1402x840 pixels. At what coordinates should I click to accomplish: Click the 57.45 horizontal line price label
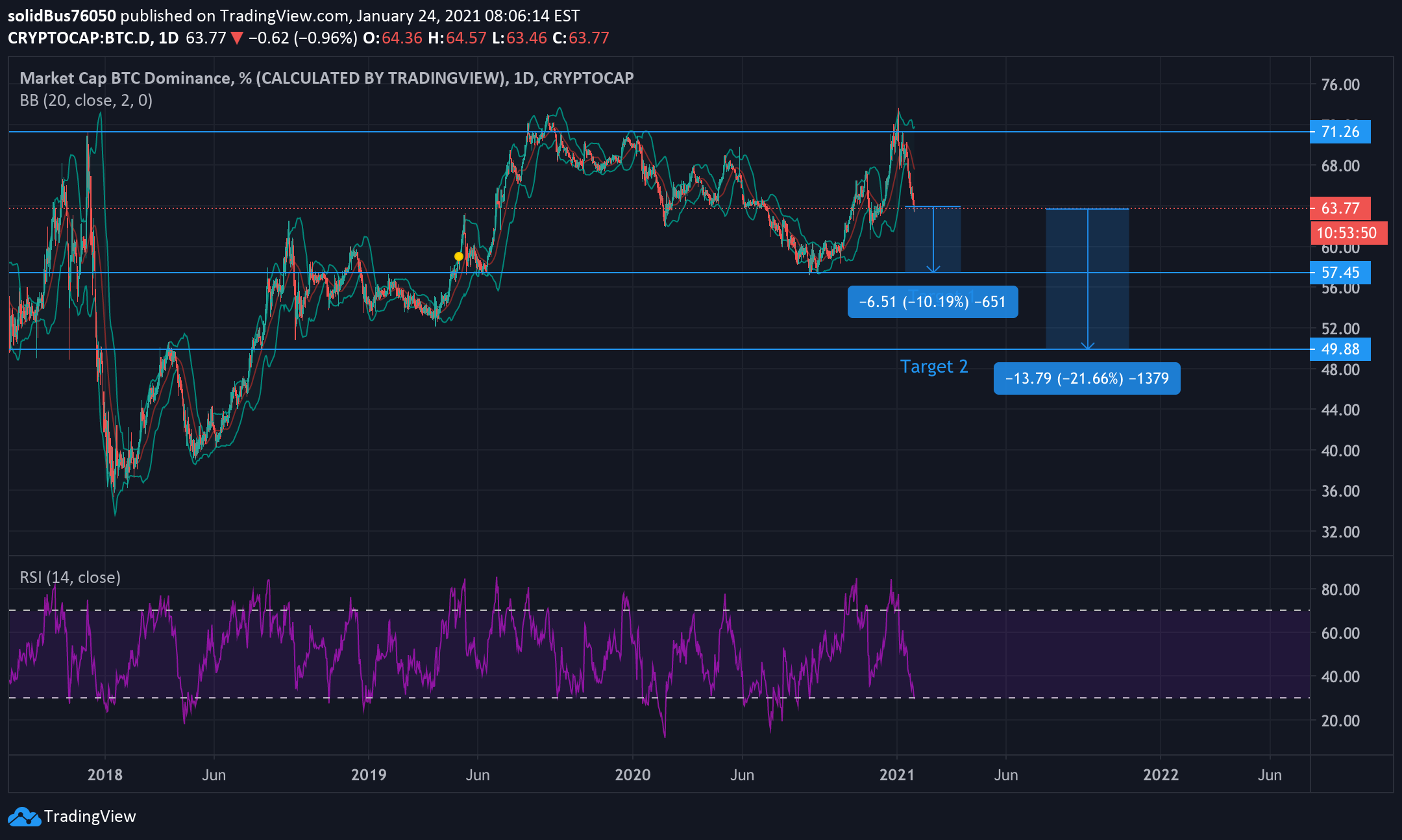point(1340,273)
